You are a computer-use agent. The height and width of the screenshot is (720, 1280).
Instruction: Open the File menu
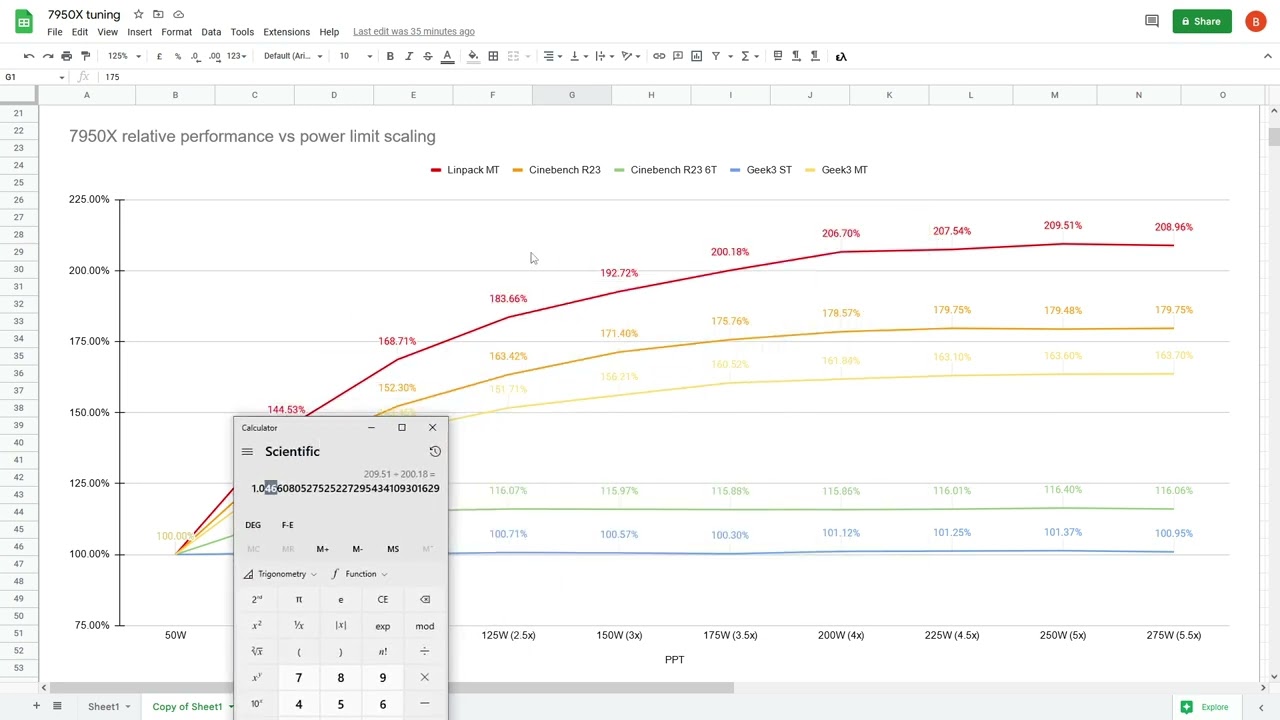click(55, 32)
